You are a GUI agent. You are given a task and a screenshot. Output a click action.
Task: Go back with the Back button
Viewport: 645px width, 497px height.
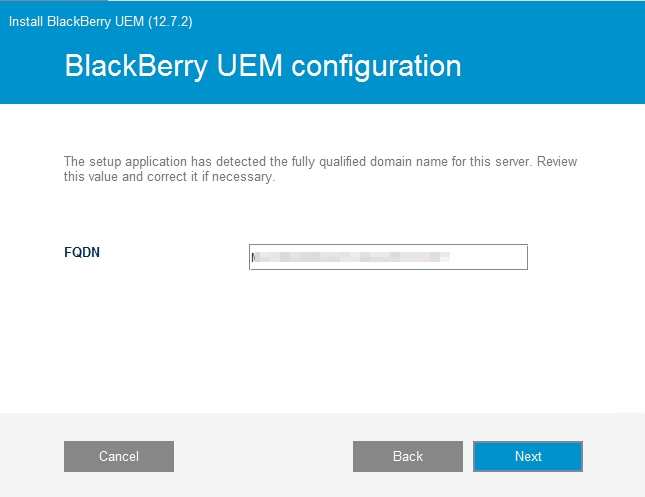[407, 456]
